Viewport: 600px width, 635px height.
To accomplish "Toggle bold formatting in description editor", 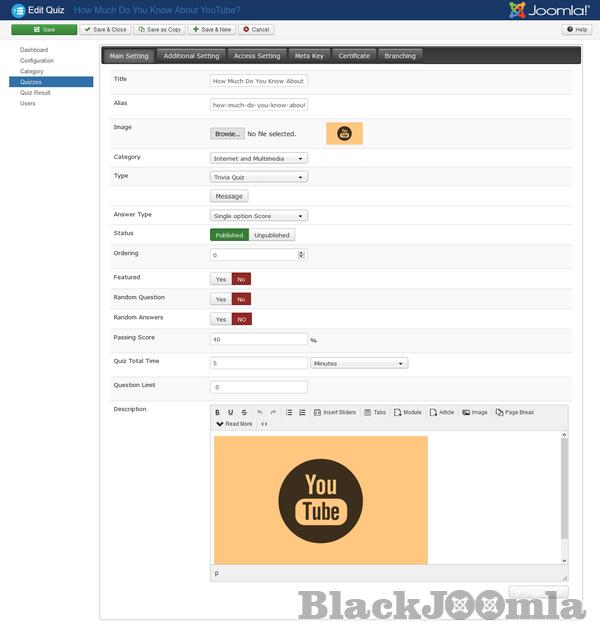I will click(218, 412).
